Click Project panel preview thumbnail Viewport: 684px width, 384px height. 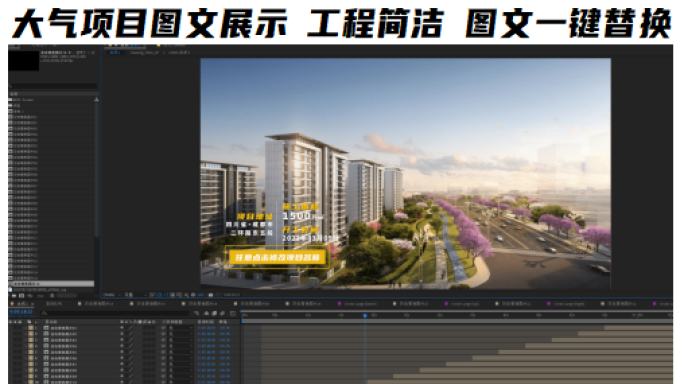pos(24,60)
